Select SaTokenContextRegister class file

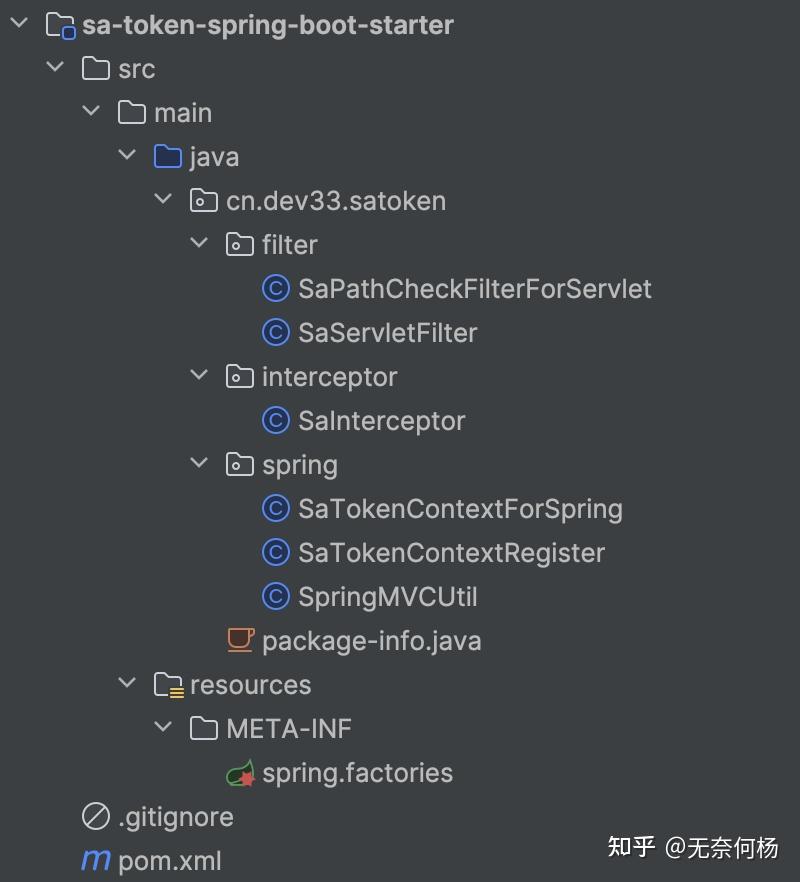coord(451,553)
